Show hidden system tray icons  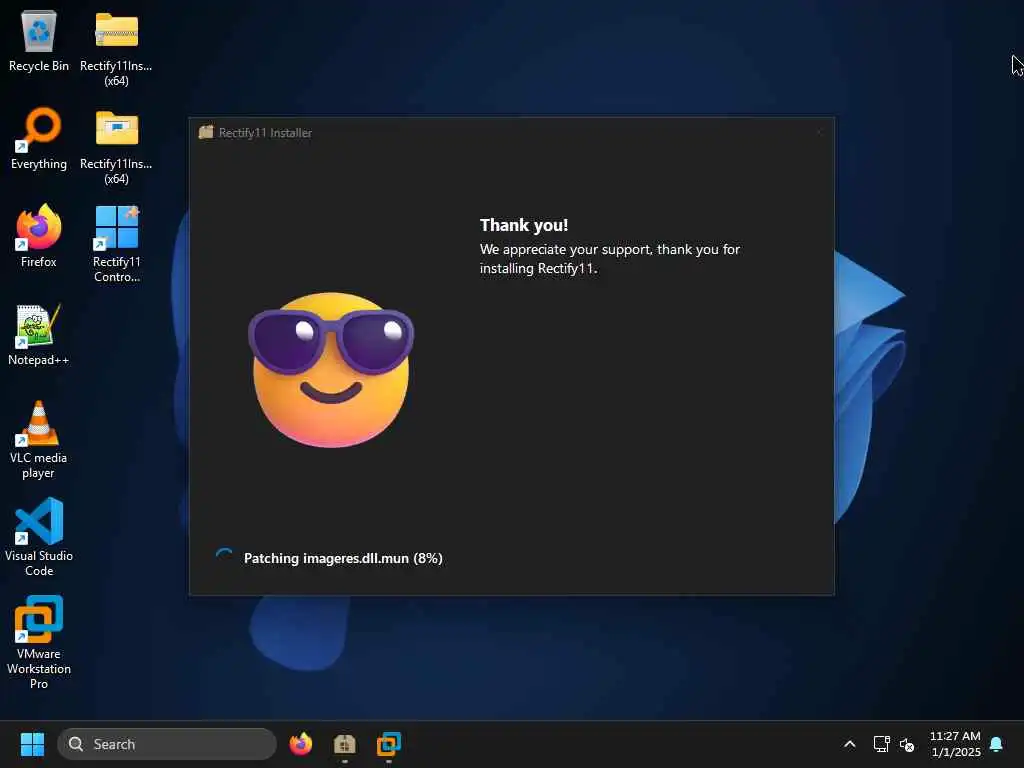pyautogui.click(x=850, y=744)
